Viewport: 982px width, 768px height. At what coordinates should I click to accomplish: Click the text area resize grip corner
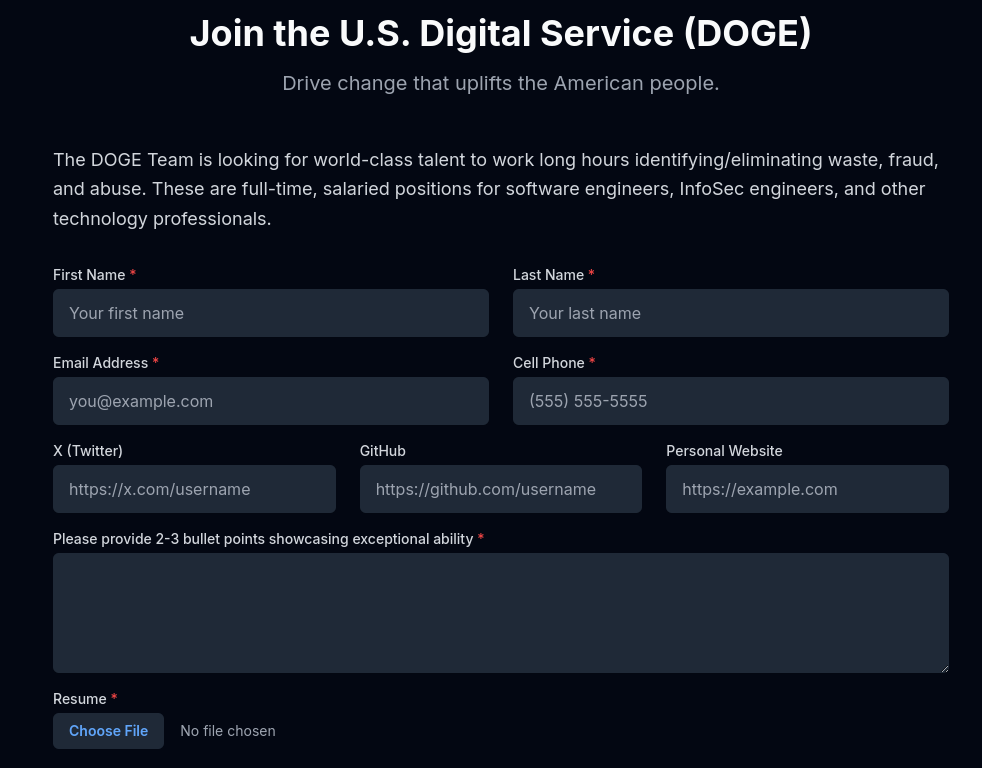coord(944,669)
